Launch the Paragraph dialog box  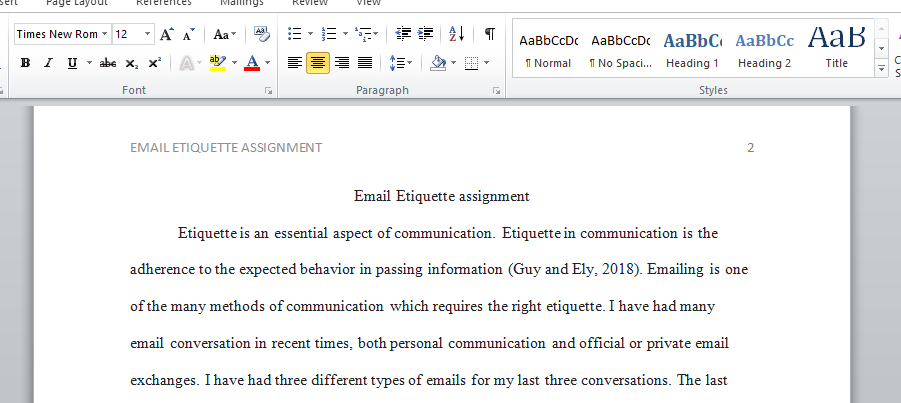point(496,91)
